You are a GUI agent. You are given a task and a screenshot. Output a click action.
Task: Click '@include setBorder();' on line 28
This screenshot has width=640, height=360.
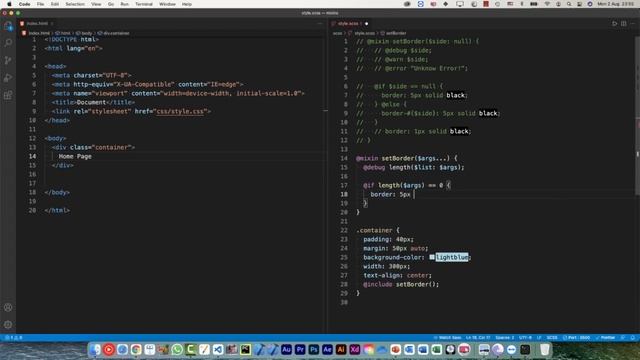point(401,284)
